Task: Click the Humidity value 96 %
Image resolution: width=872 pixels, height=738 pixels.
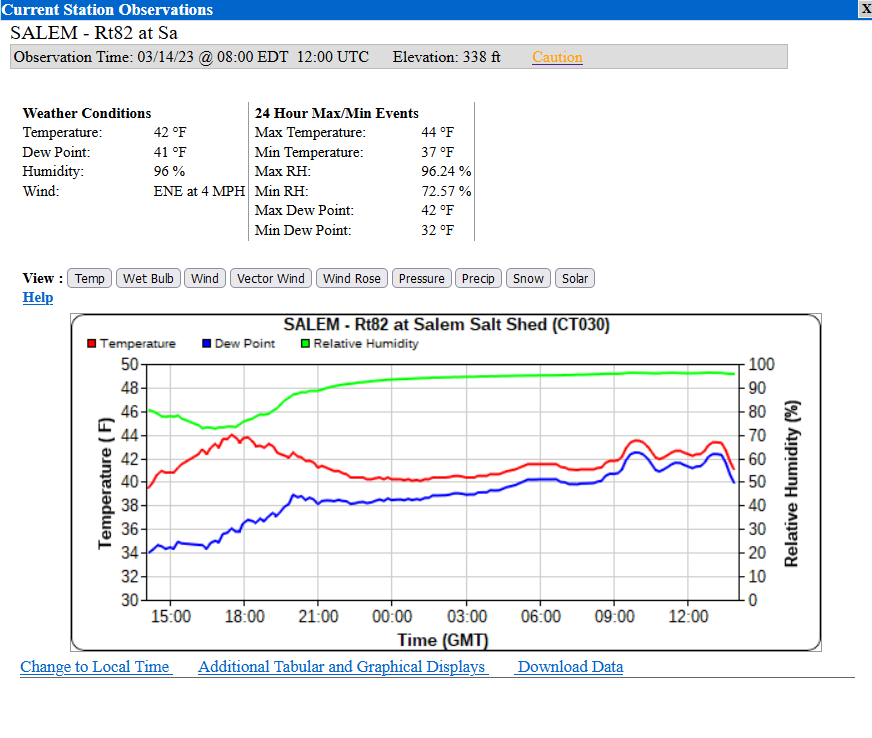Action: pyautogui.click(x=169, y=171)
